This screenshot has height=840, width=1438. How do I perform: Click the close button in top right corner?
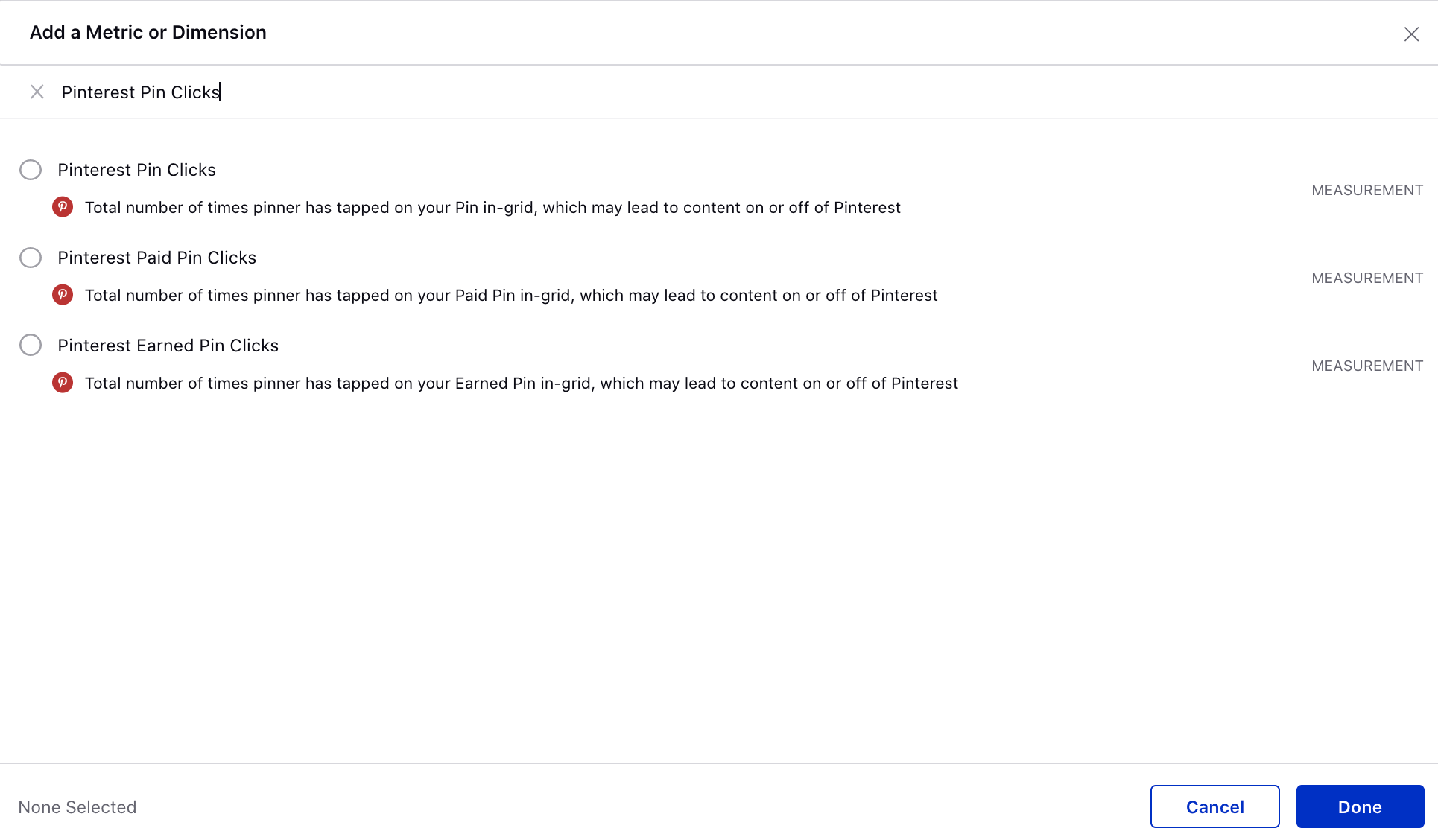[x=1410, y=32]
